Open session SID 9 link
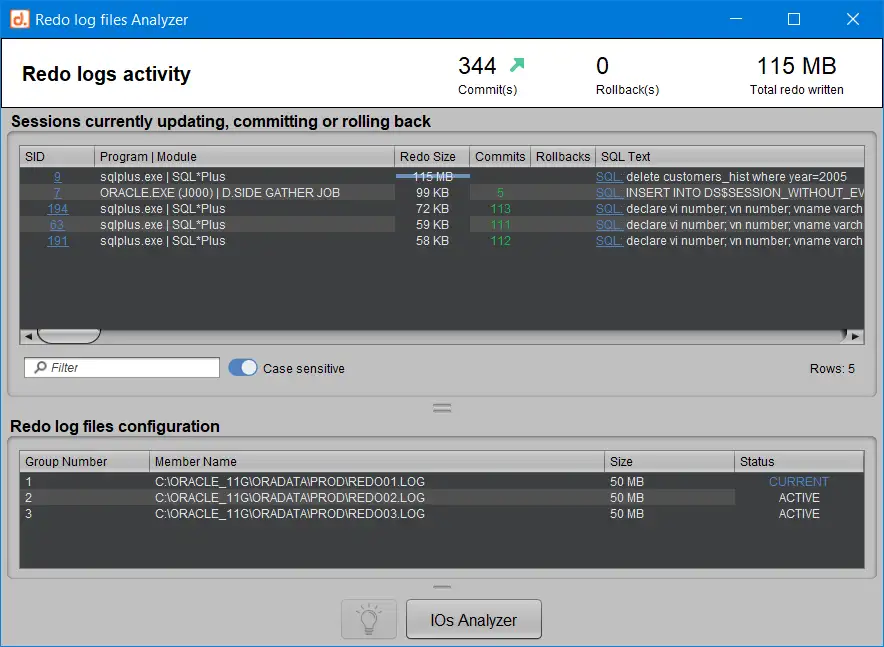 click(x=58, y=176)
